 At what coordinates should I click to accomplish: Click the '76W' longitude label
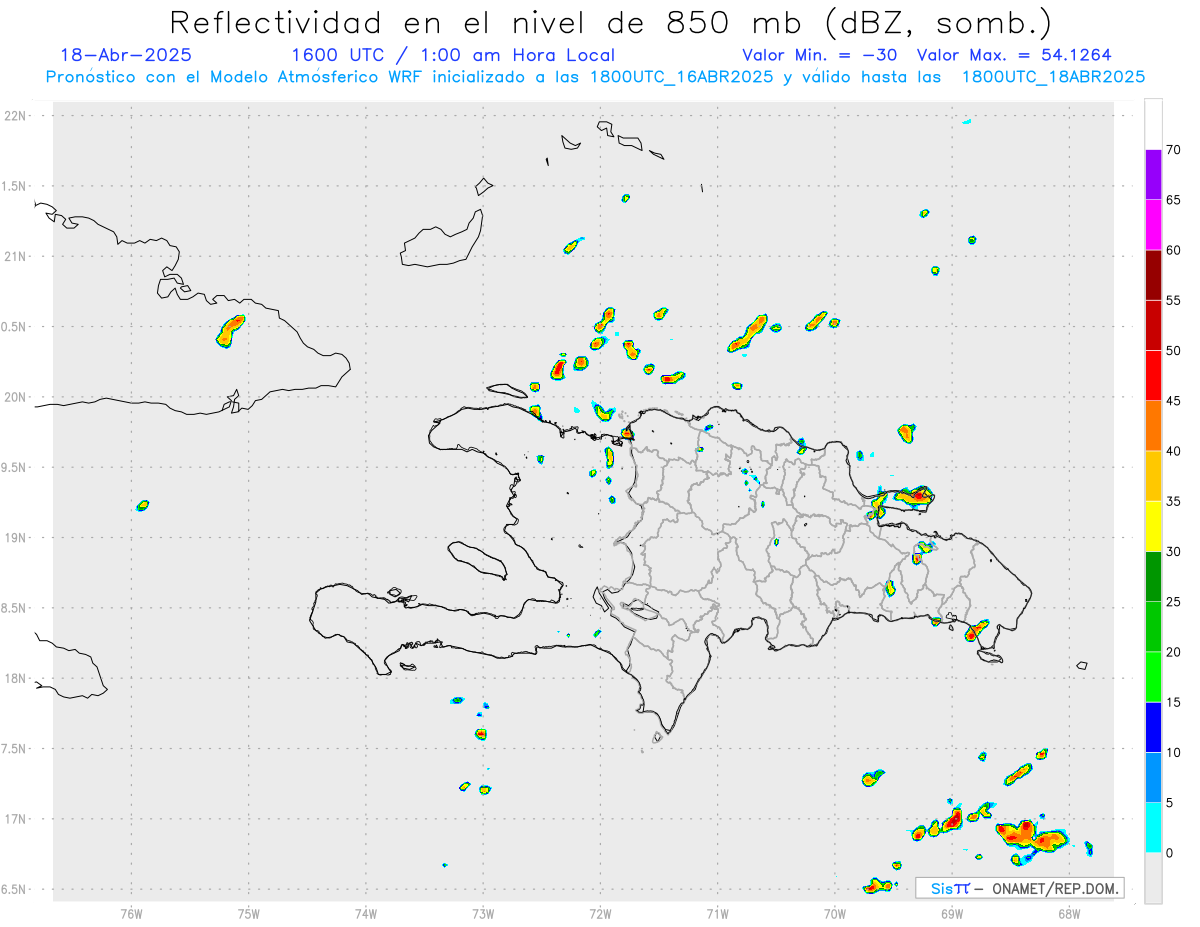tap(131, 912)
